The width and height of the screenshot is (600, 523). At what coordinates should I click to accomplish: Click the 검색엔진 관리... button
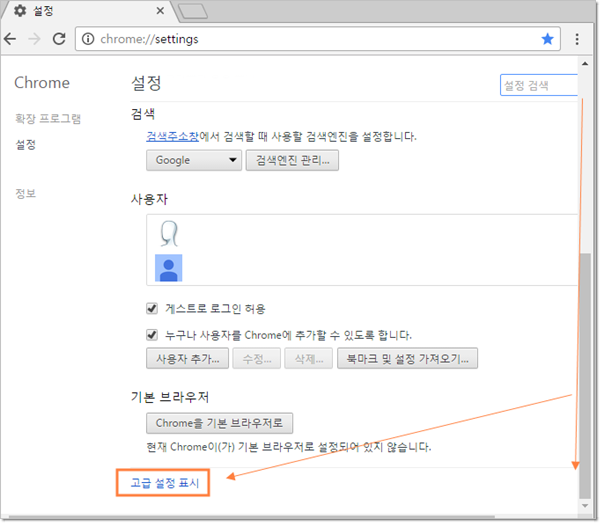pyautogui.click(x=292, y=160)
